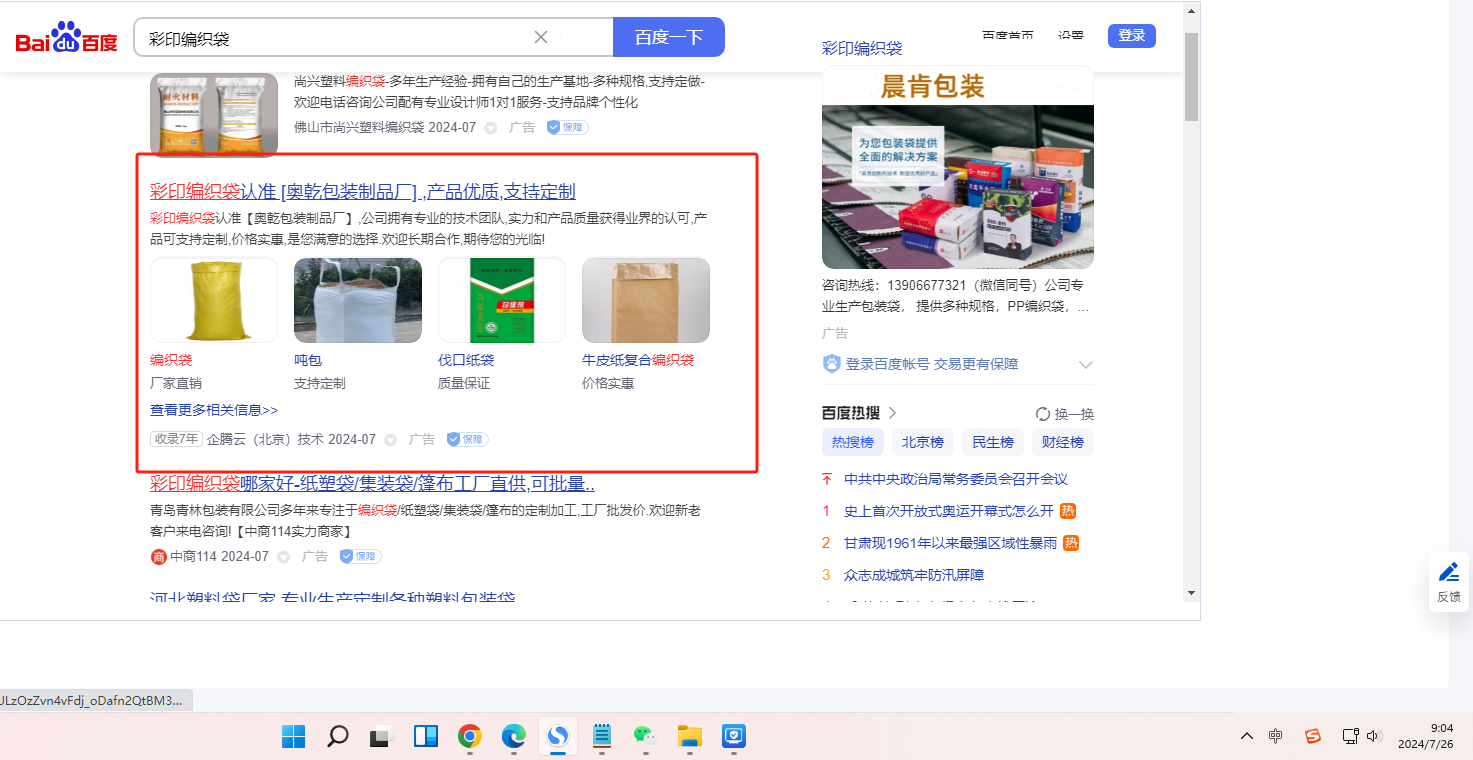Viewport: 1473px width, 760px height.
Task: Open File Explorer from the taskbar
Action: point(690,737)
